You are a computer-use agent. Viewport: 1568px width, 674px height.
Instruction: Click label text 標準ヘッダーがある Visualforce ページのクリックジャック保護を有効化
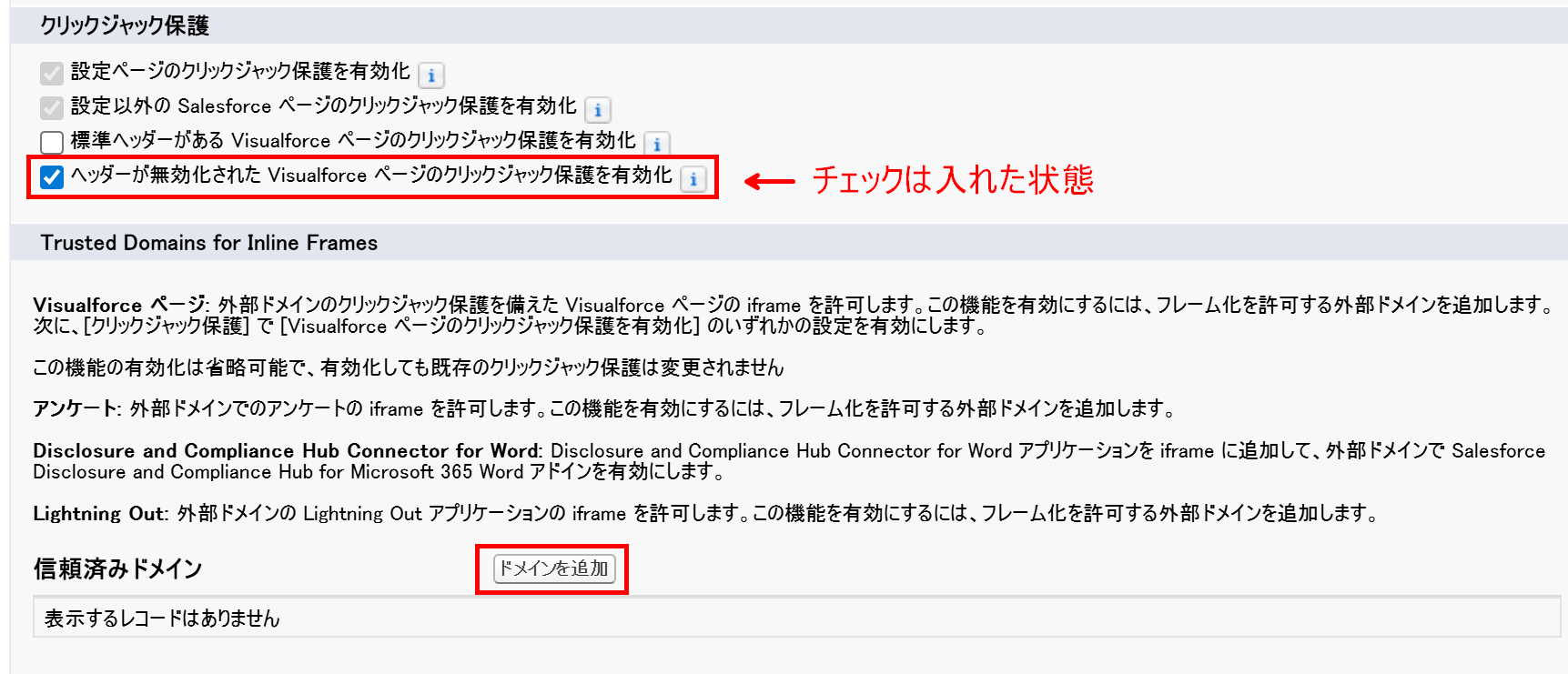coord(353,140)
